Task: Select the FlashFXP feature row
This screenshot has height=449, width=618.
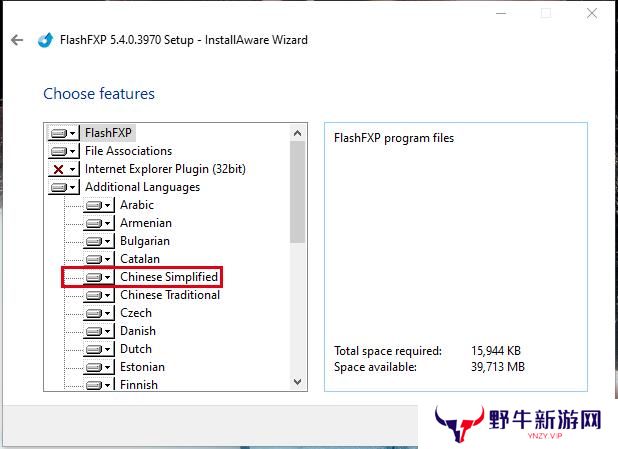Action: (108, 133)
